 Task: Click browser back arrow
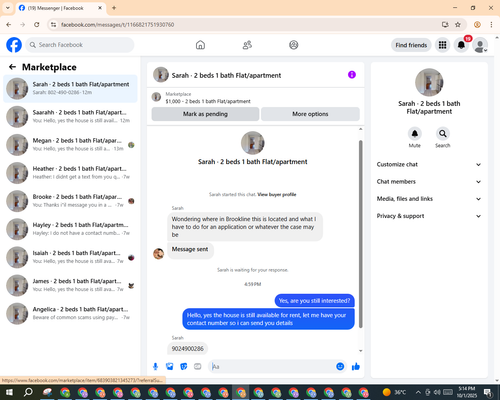click(9, 24)
